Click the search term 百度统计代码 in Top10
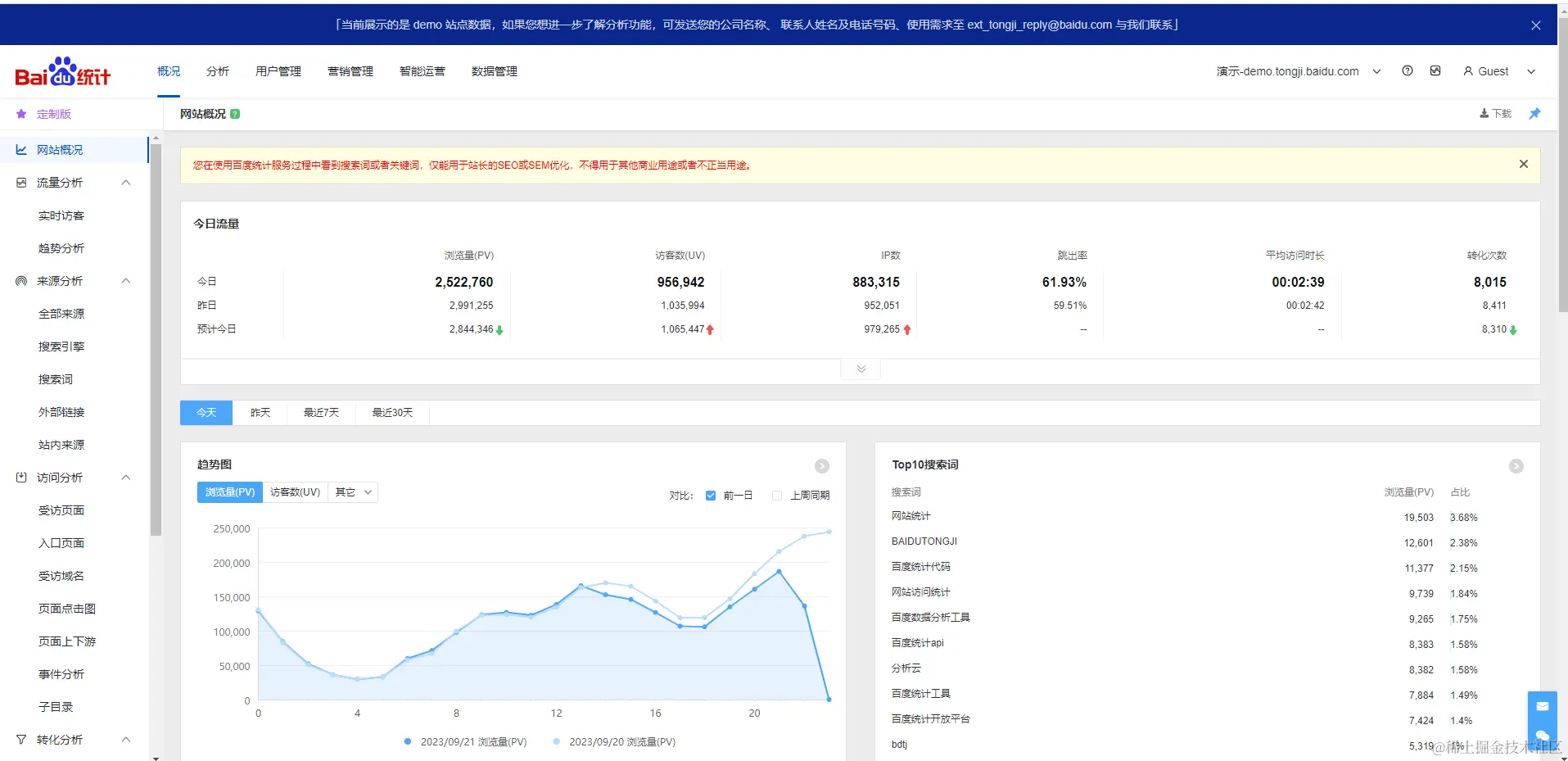Viewport: 1568px width, 761px height. pyautogui.click(x=921, y=567)
